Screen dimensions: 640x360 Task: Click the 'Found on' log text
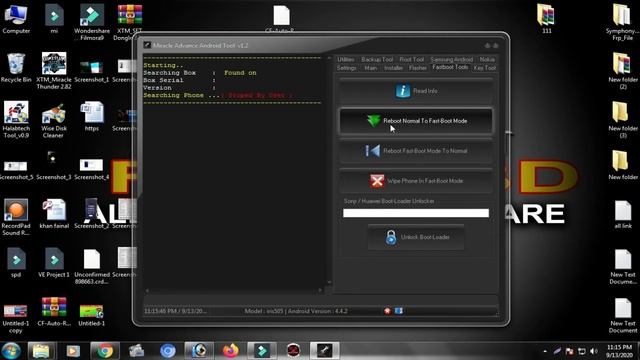[240, 73]
